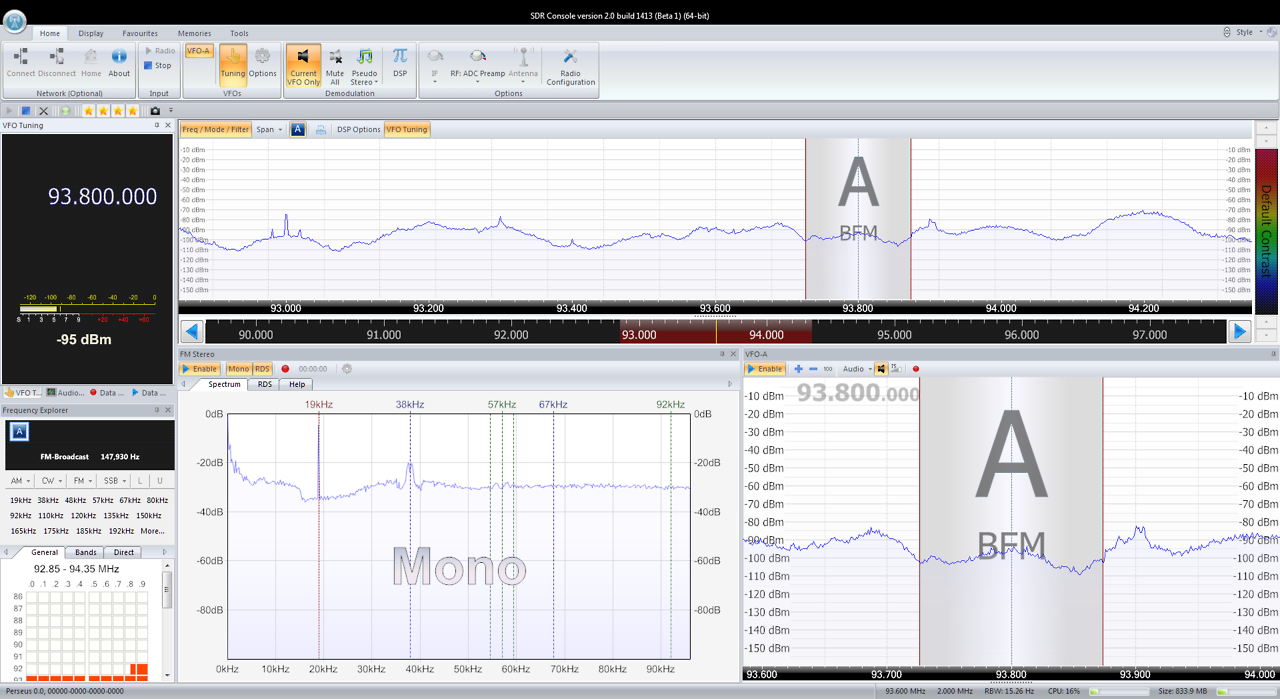Screen dimensions: 1280x699
Task: Click the right band scroll arrow
Action: [x=1239, y=332]
